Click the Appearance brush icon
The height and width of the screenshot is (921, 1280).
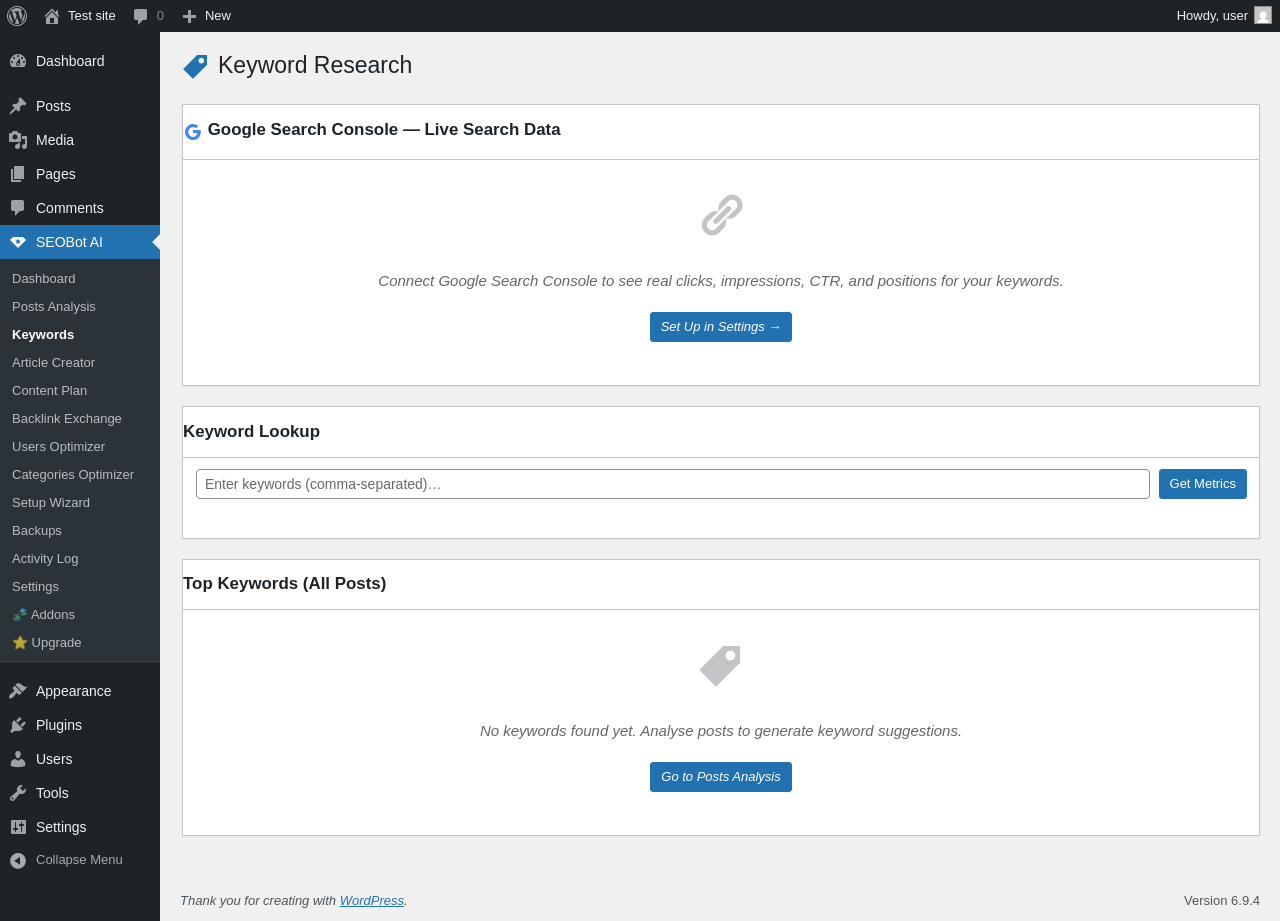pos(18,691)
